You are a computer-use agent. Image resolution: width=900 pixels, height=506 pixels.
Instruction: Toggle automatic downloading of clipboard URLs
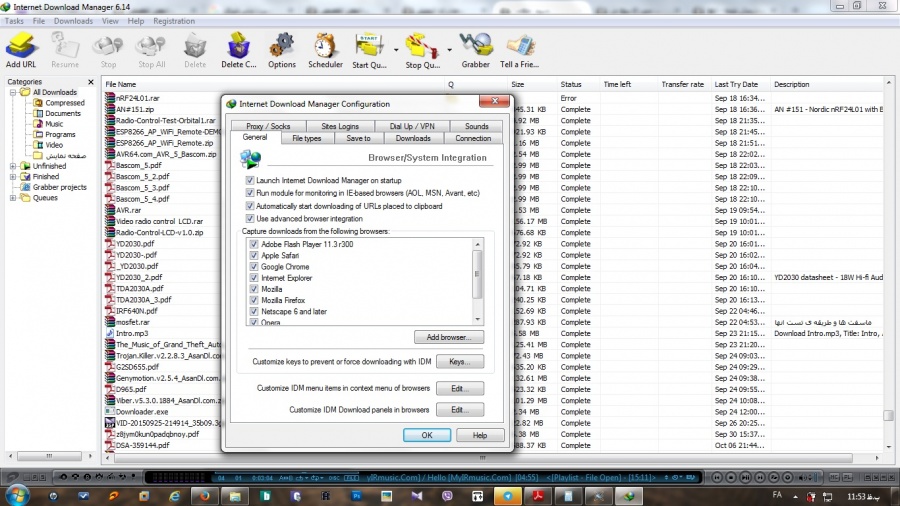(250, 206)
